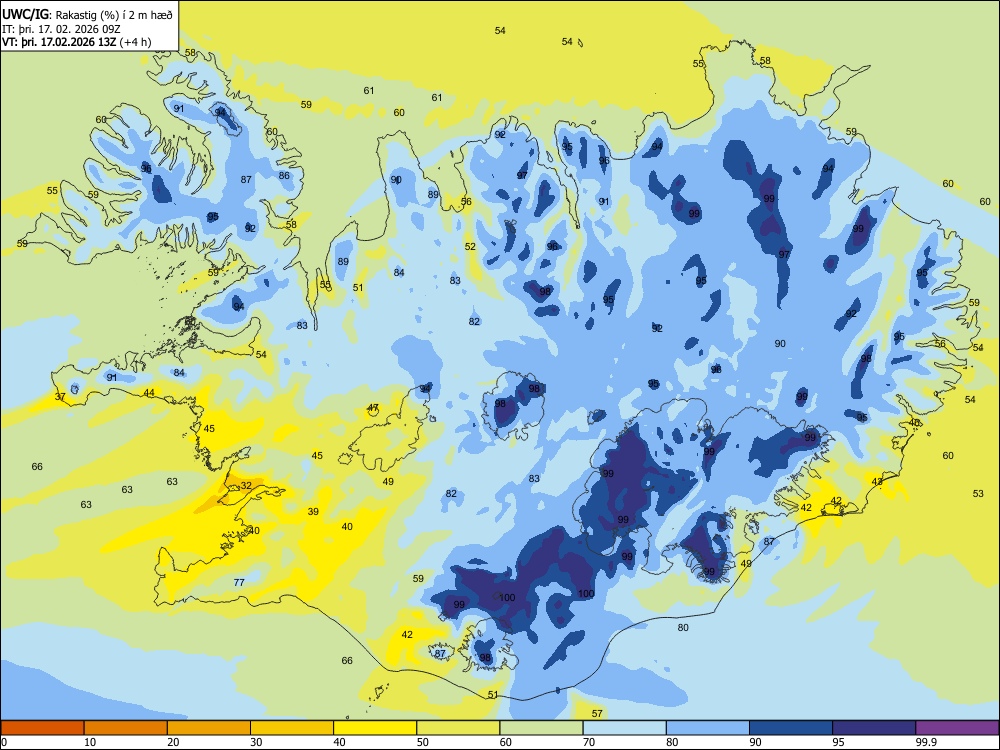Click the map value '53'
The image size is (1000, 750).
(978, 494)
